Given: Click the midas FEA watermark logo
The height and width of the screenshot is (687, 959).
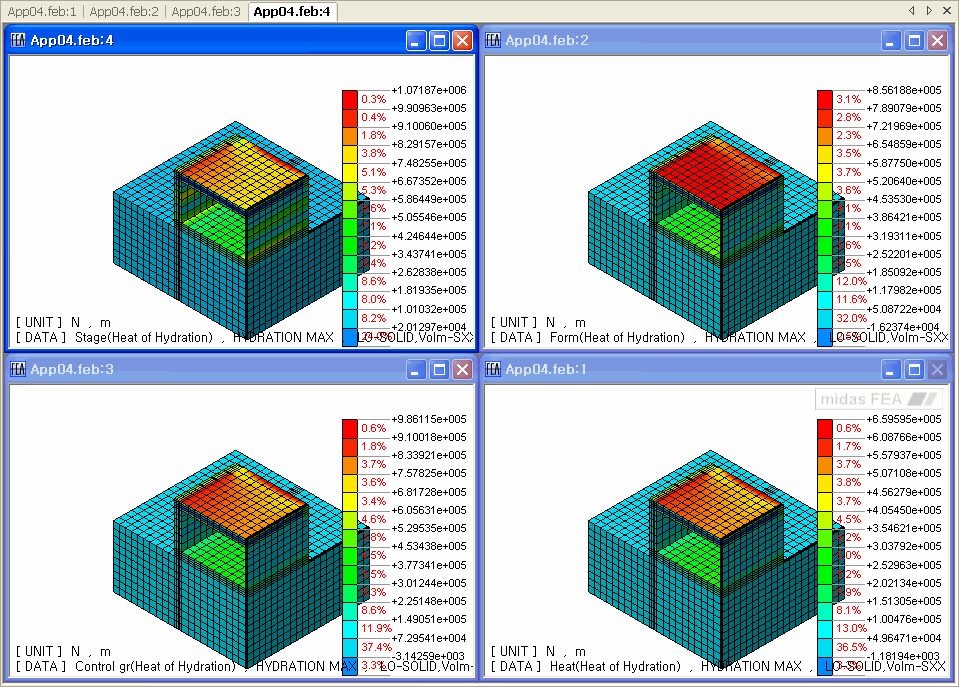Looking at the screenshot, I should tap(878, 397).
